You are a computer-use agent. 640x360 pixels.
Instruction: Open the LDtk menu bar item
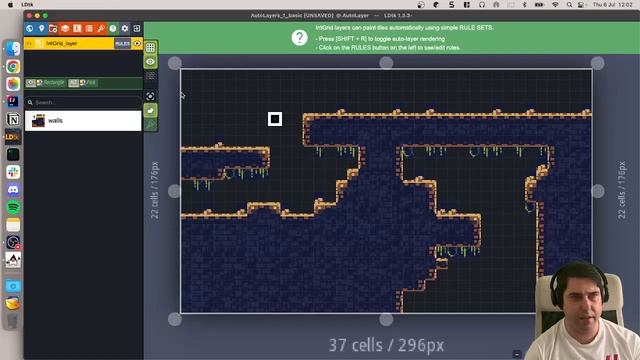click(x=27, y=4)
